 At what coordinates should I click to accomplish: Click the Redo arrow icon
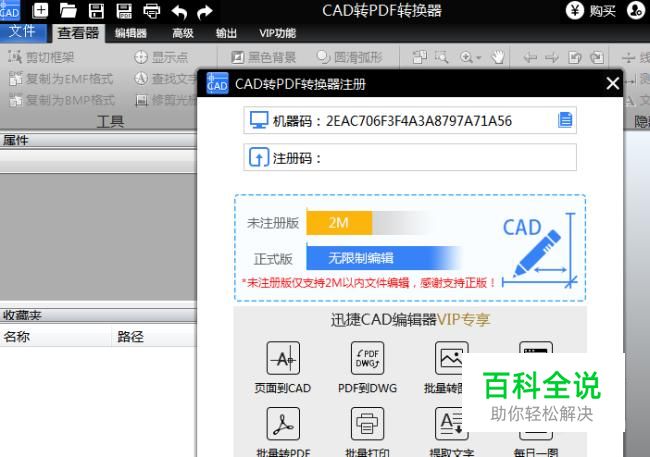point(205,12)
